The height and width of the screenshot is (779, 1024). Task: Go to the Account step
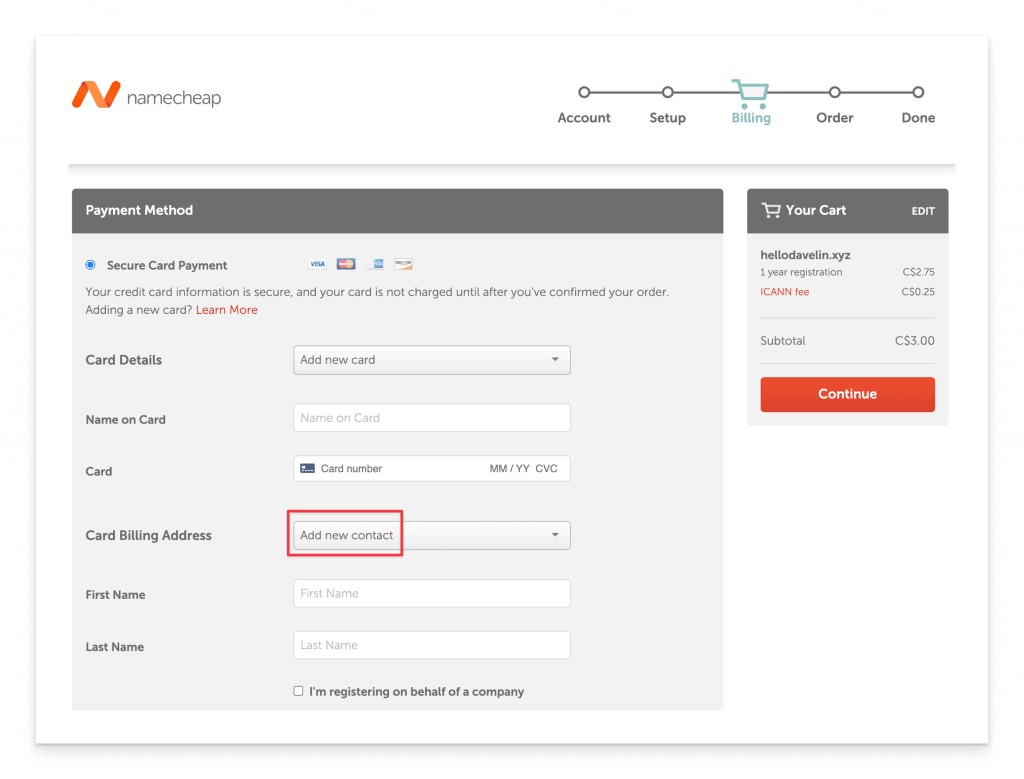click(x=584, y=118)
